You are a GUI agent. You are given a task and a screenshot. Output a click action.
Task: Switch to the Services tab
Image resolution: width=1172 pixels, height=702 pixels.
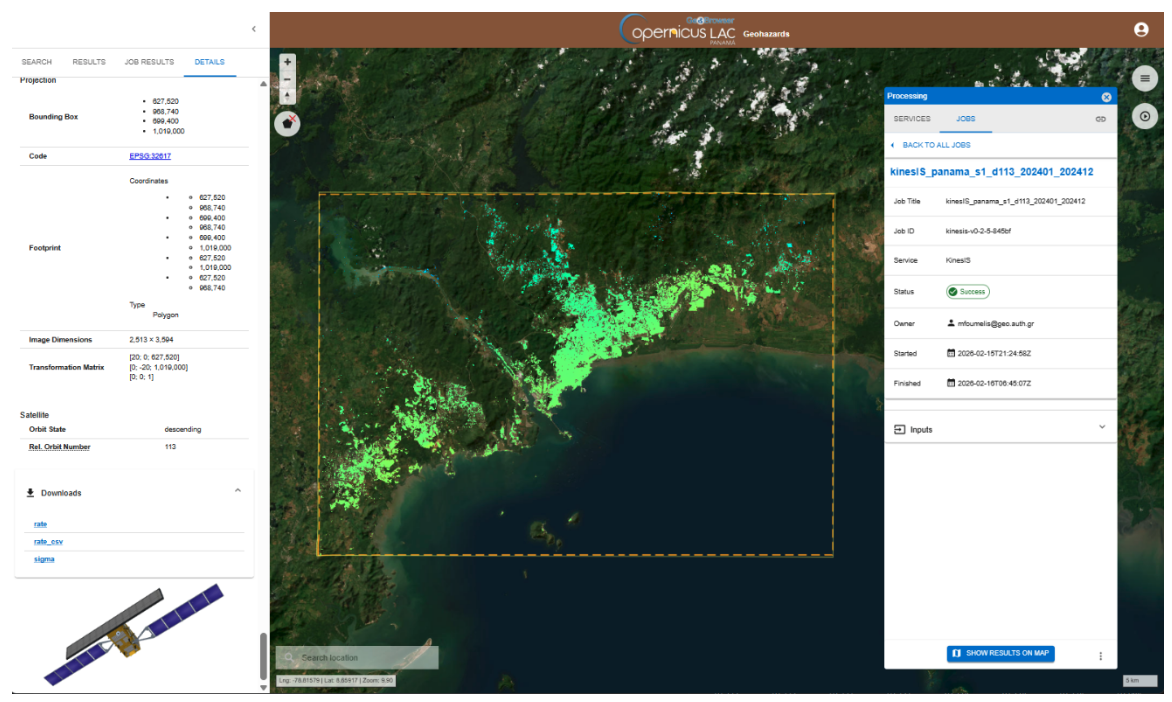coord(911,119)
